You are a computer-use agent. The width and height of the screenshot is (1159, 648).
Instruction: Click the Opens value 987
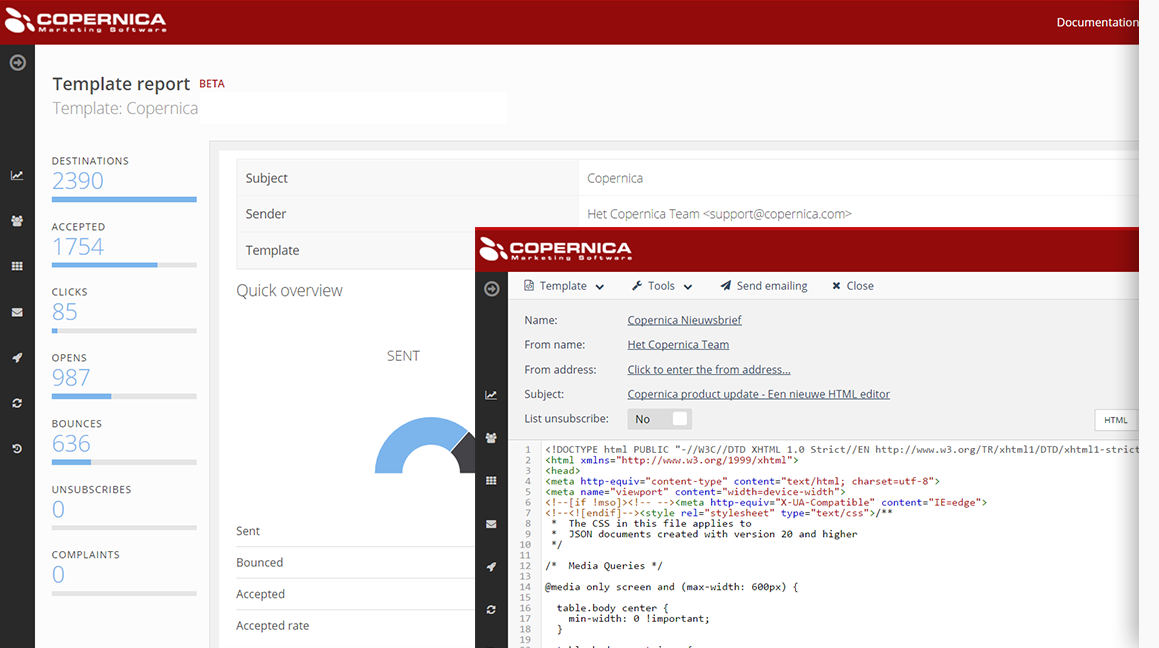pyautogui.click(x=71, y=378)
